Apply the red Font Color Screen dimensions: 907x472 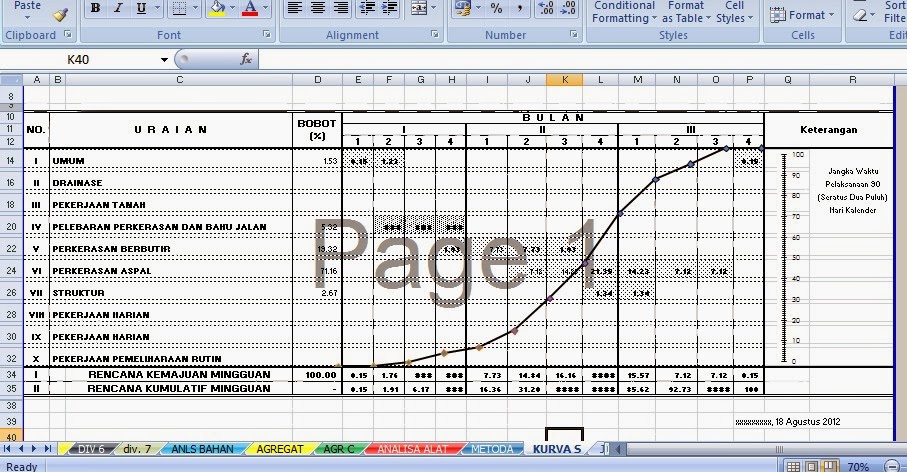point(250,8)
